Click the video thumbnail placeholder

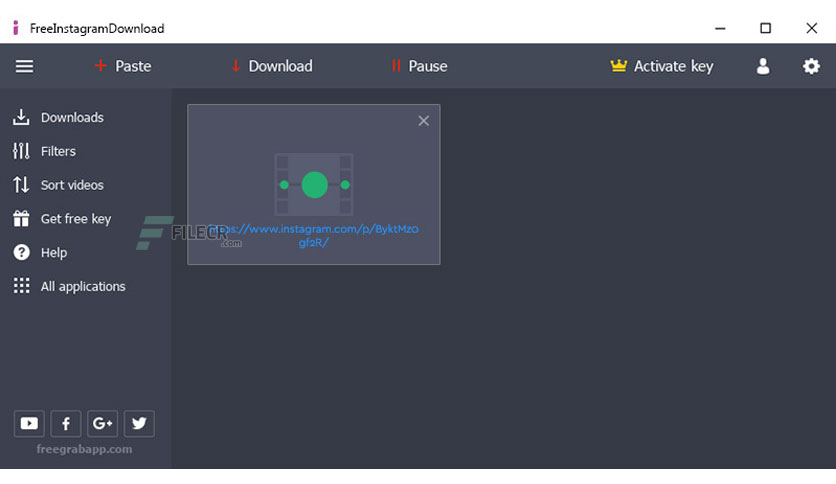(x=314, y=184)
